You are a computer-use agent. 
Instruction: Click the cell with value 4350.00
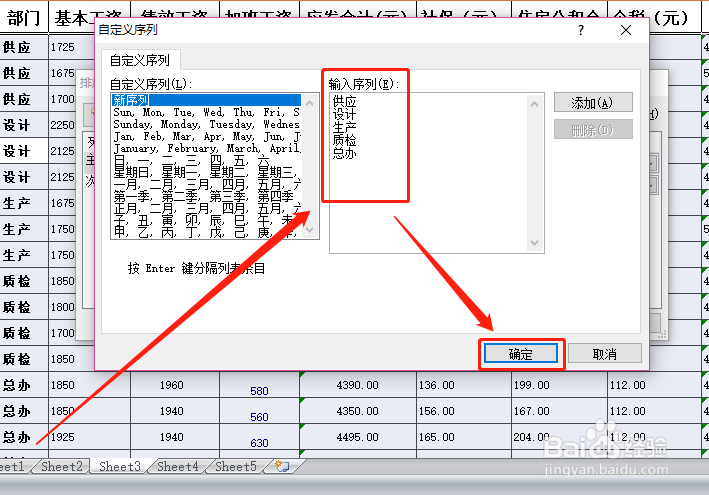click(x=358, y=411)
